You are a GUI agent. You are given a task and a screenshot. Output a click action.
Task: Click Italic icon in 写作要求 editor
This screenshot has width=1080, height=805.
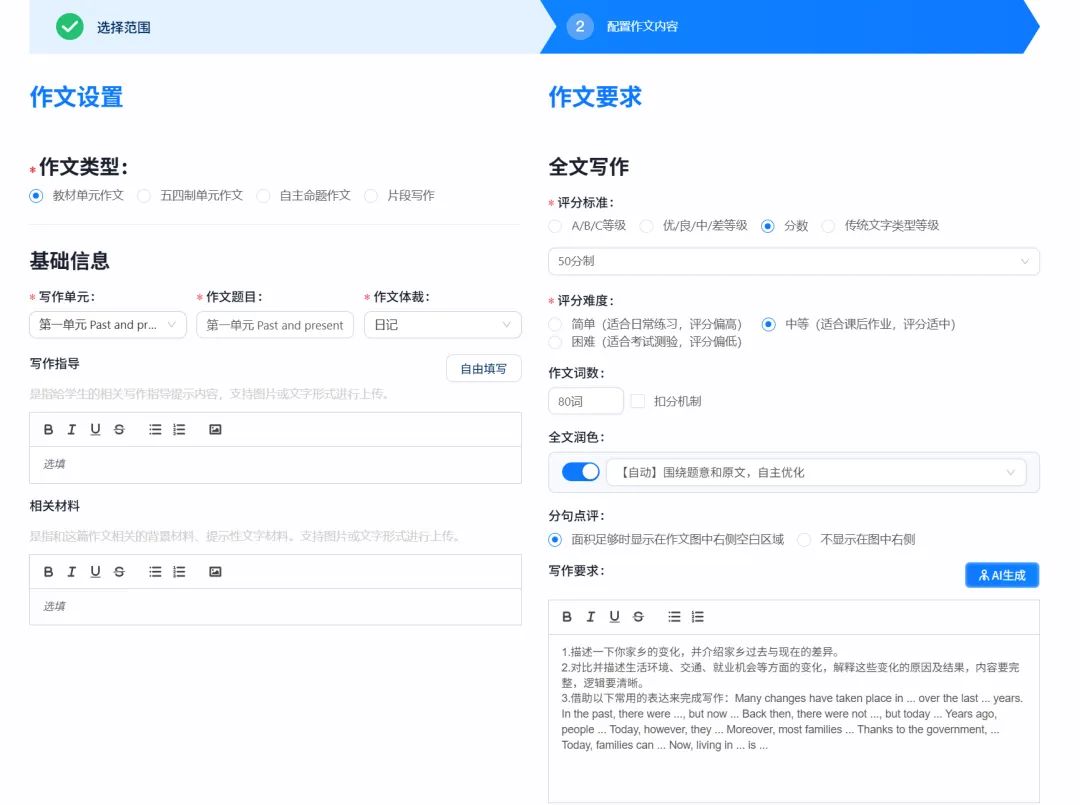[x=590, y=617]
